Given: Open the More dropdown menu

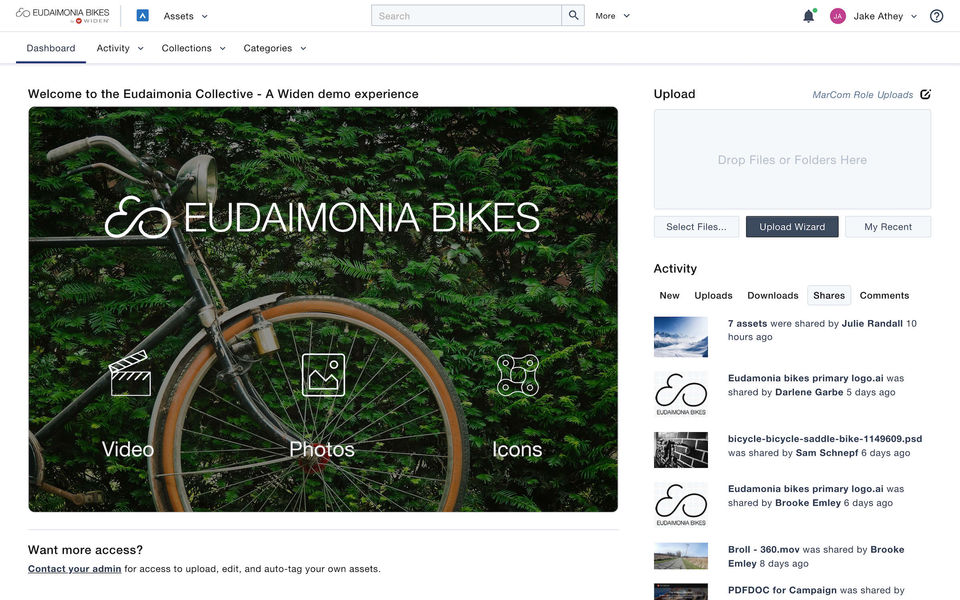Looking at the screenshot, I should [612, 16].
